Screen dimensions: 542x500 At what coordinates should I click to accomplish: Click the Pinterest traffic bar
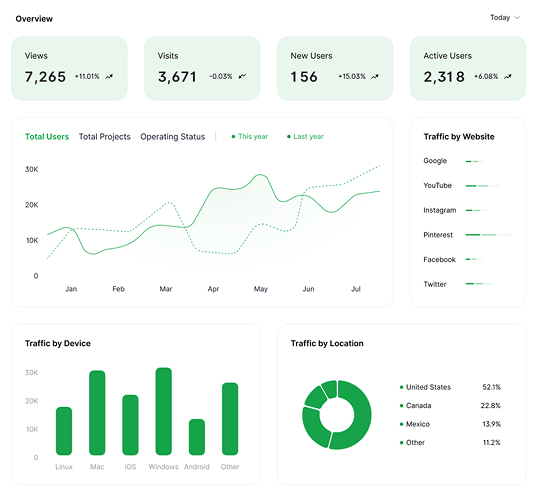click(x=488, y=235)
